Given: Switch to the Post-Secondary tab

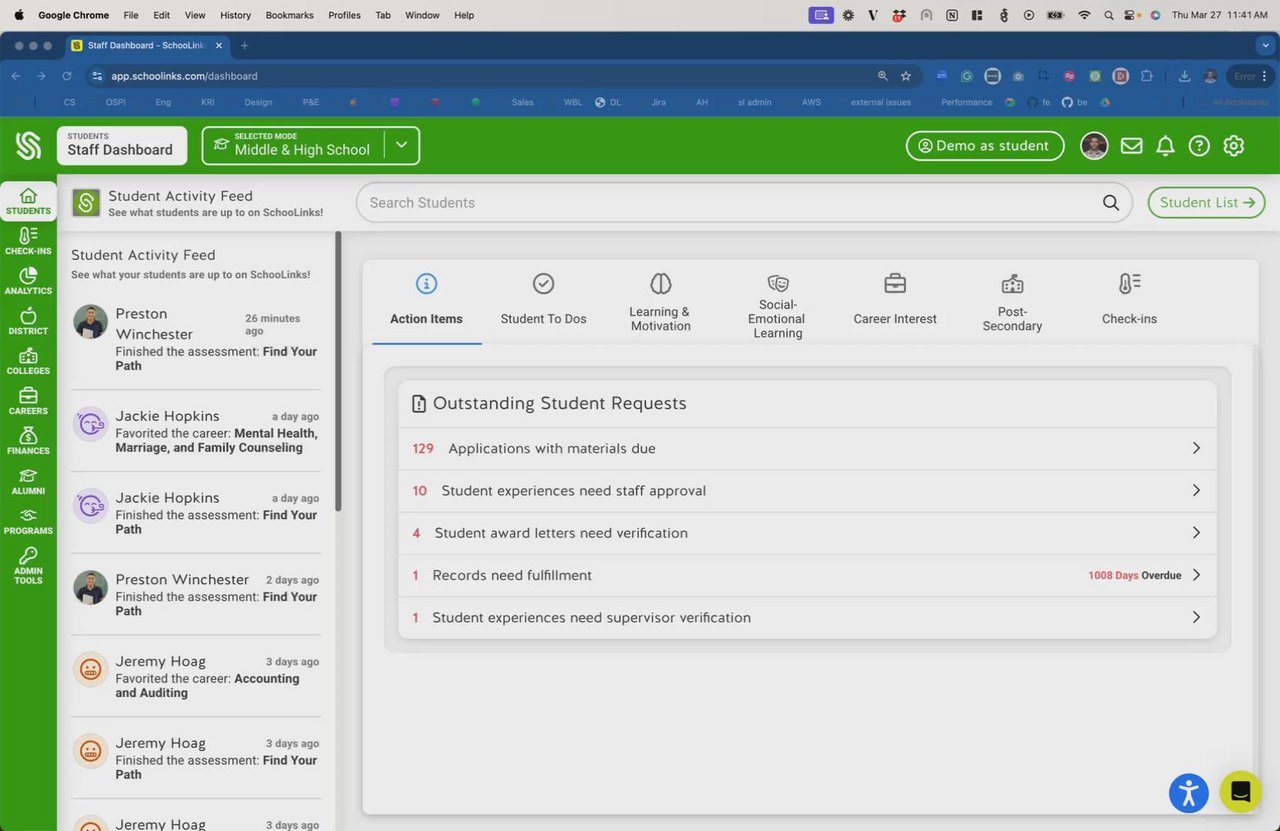Looking at the screenshot, I should pos(1012,301).
